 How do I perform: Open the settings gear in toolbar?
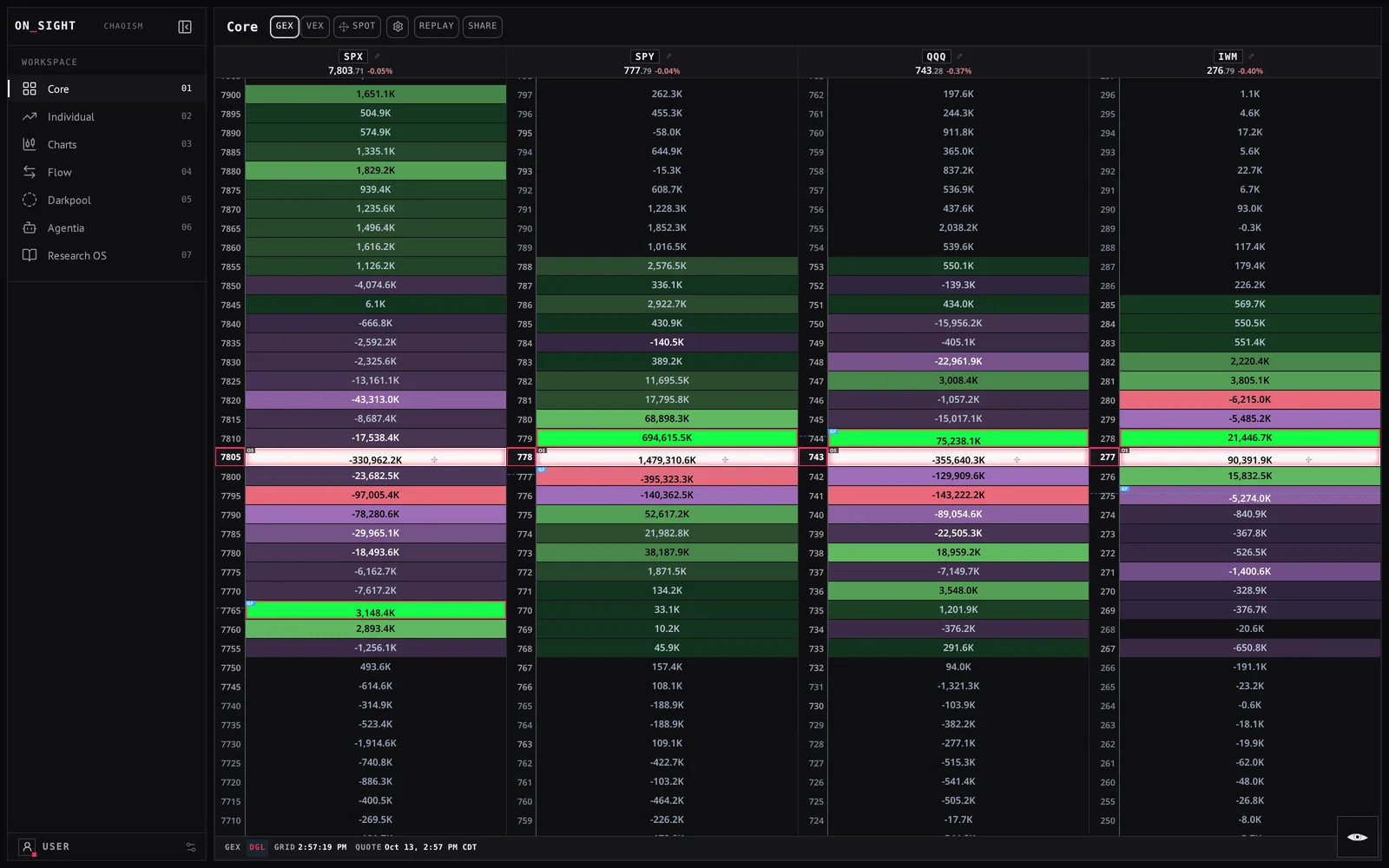(x=398, y=26)
